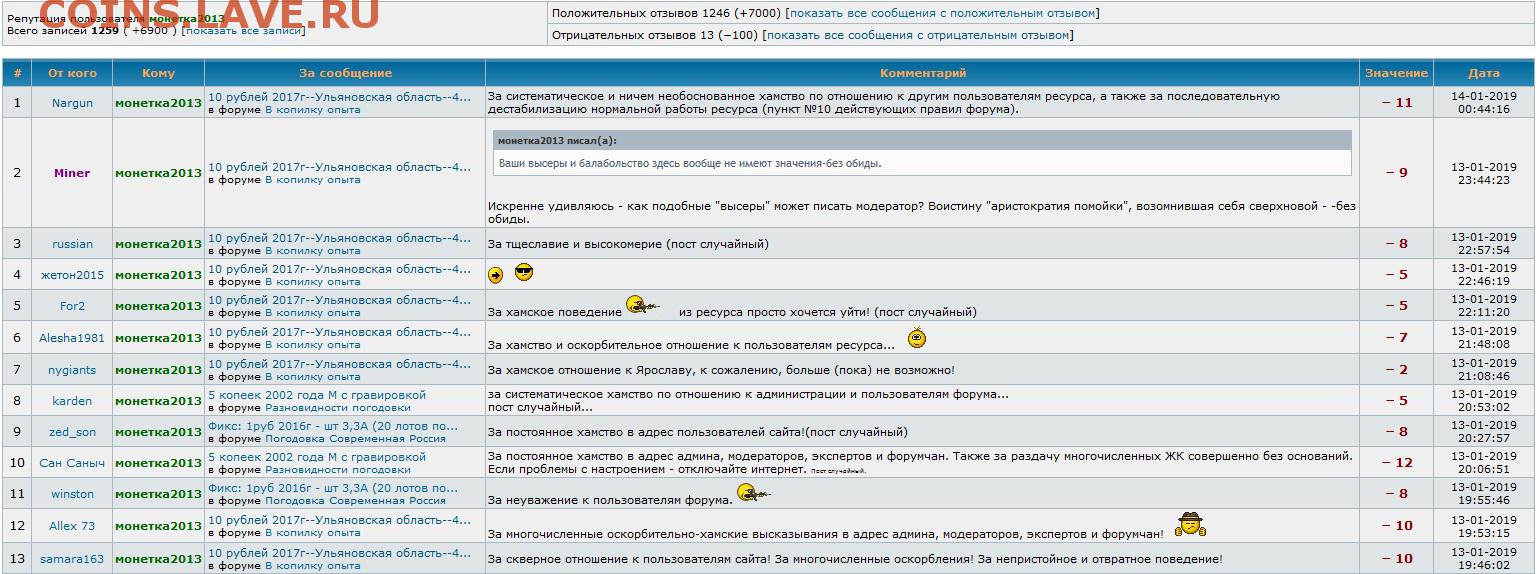Click the quoted block 'монетка2013 писал(а):'
The width and height of the screenshot is (1538, 574).
pos(922,153)
